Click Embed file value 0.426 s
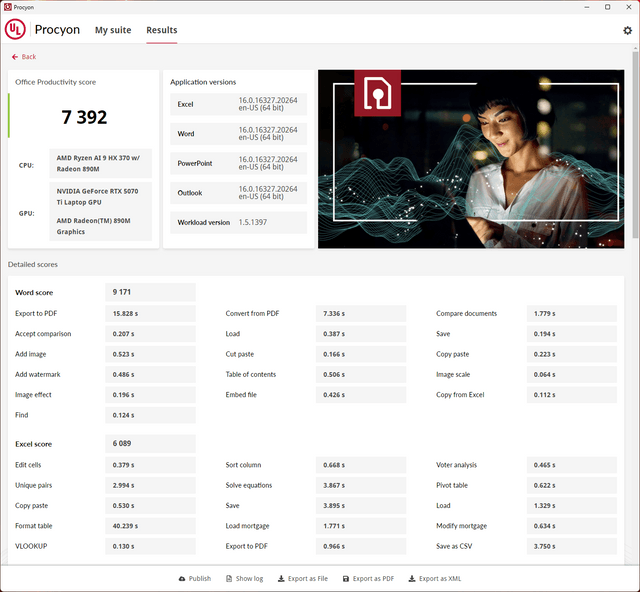The image size is (640, 592). pos(361,395)
